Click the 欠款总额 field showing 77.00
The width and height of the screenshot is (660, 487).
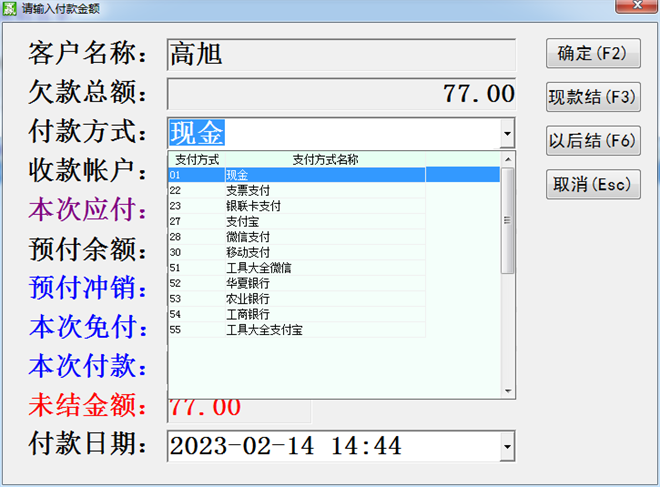[x=341, y=94]
